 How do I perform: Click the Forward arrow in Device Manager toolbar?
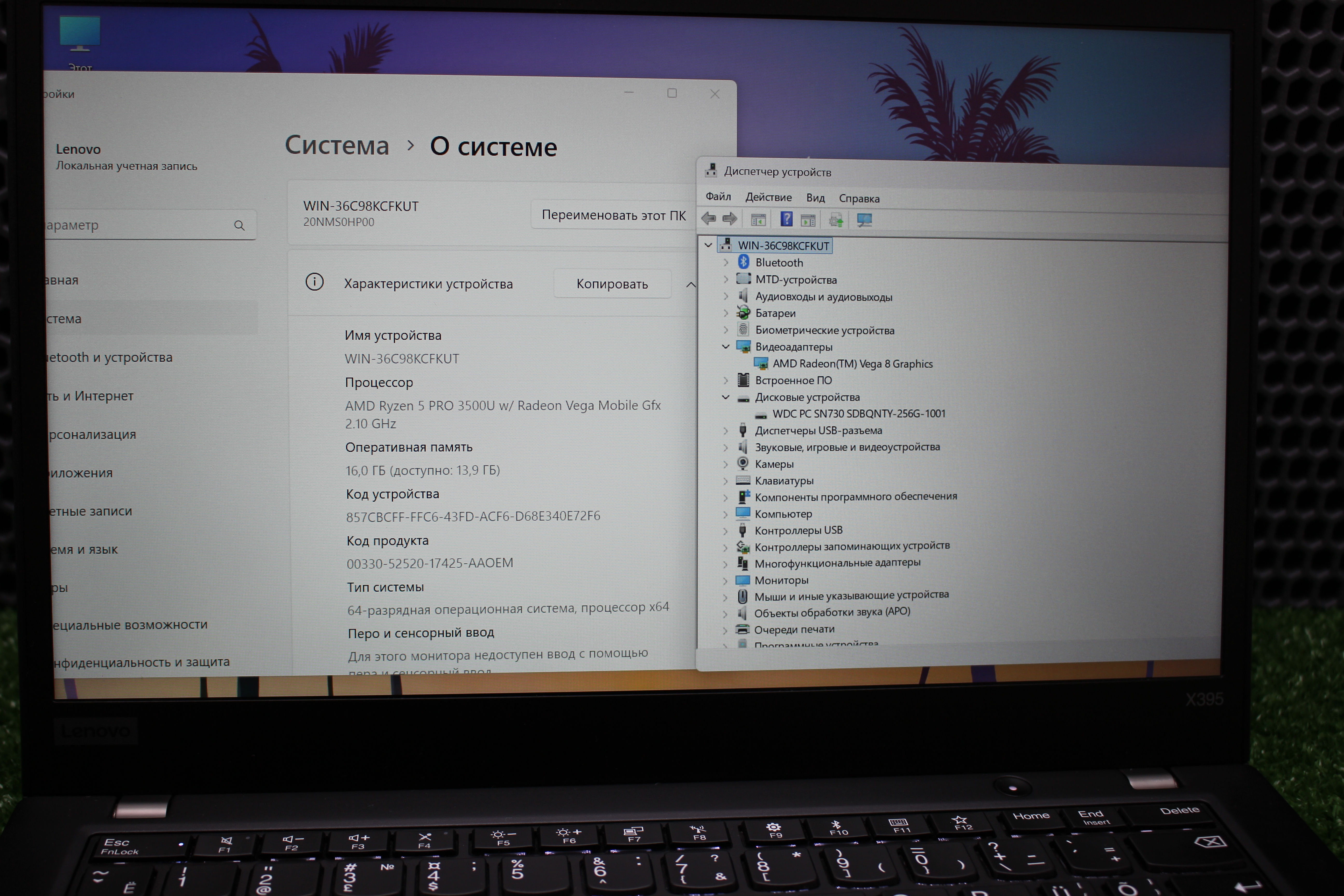point(730,218)
